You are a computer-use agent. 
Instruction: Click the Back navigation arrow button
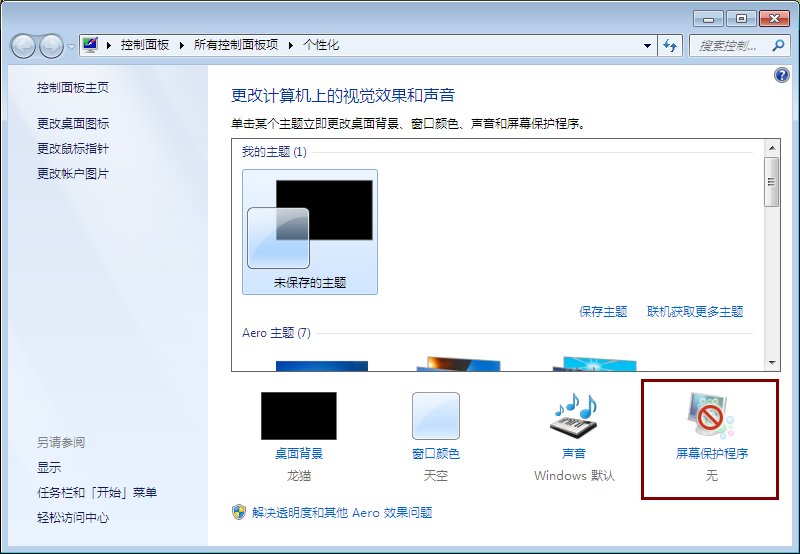pyautogui.click(x=23, y=46)
